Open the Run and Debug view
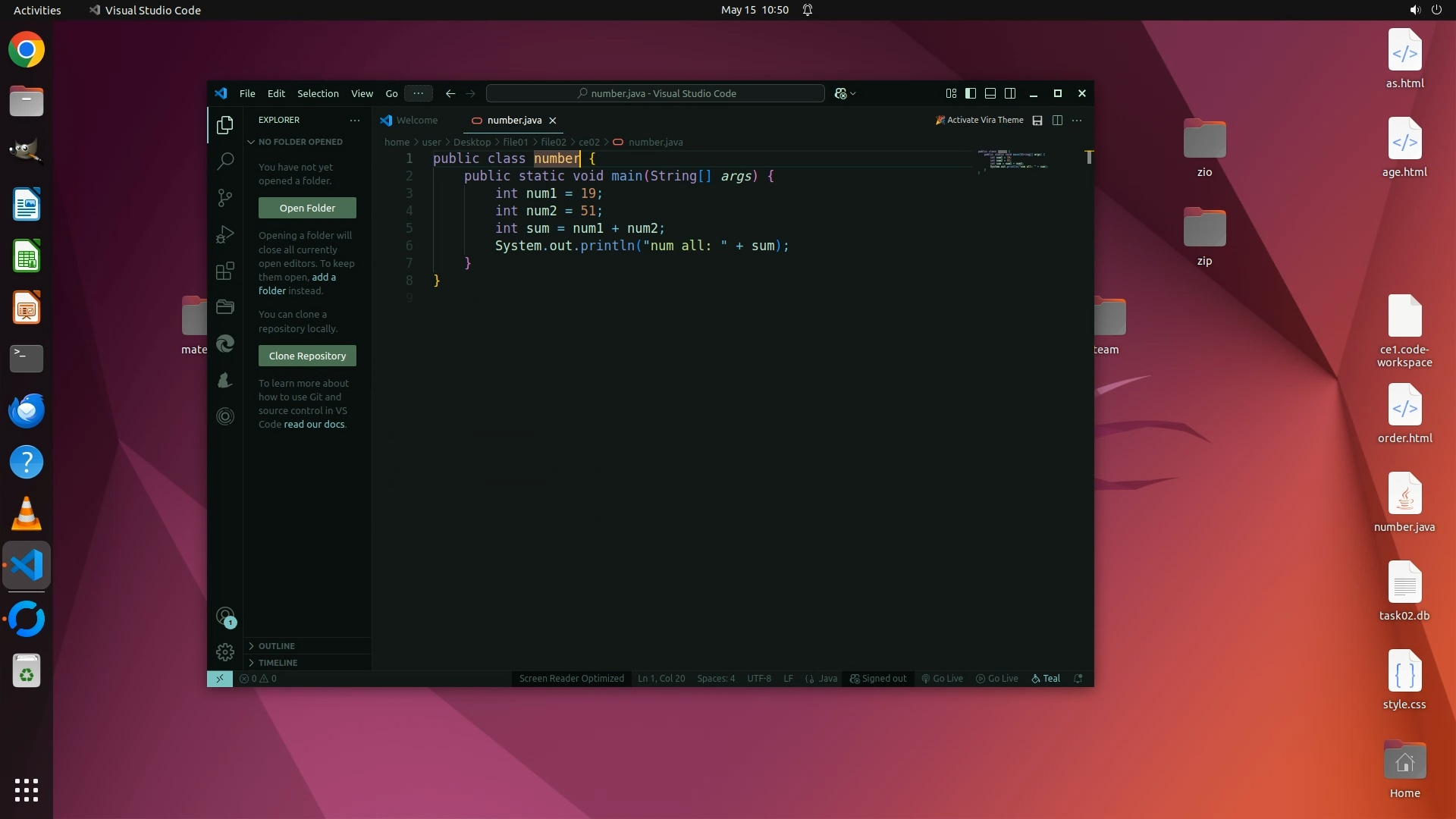 click(x=225, y=234)
